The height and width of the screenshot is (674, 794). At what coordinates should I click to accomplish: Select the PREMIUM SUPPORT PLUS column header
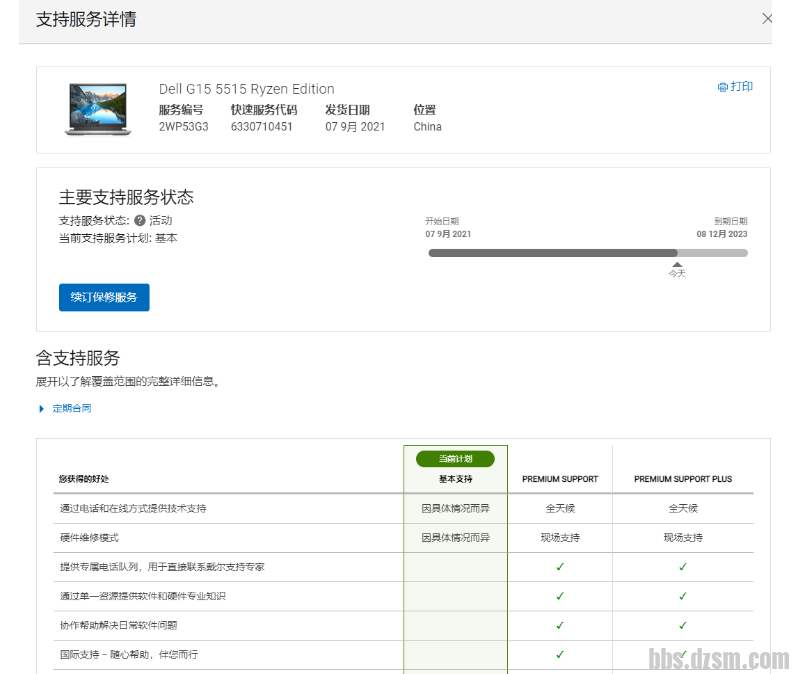[683, 479]
